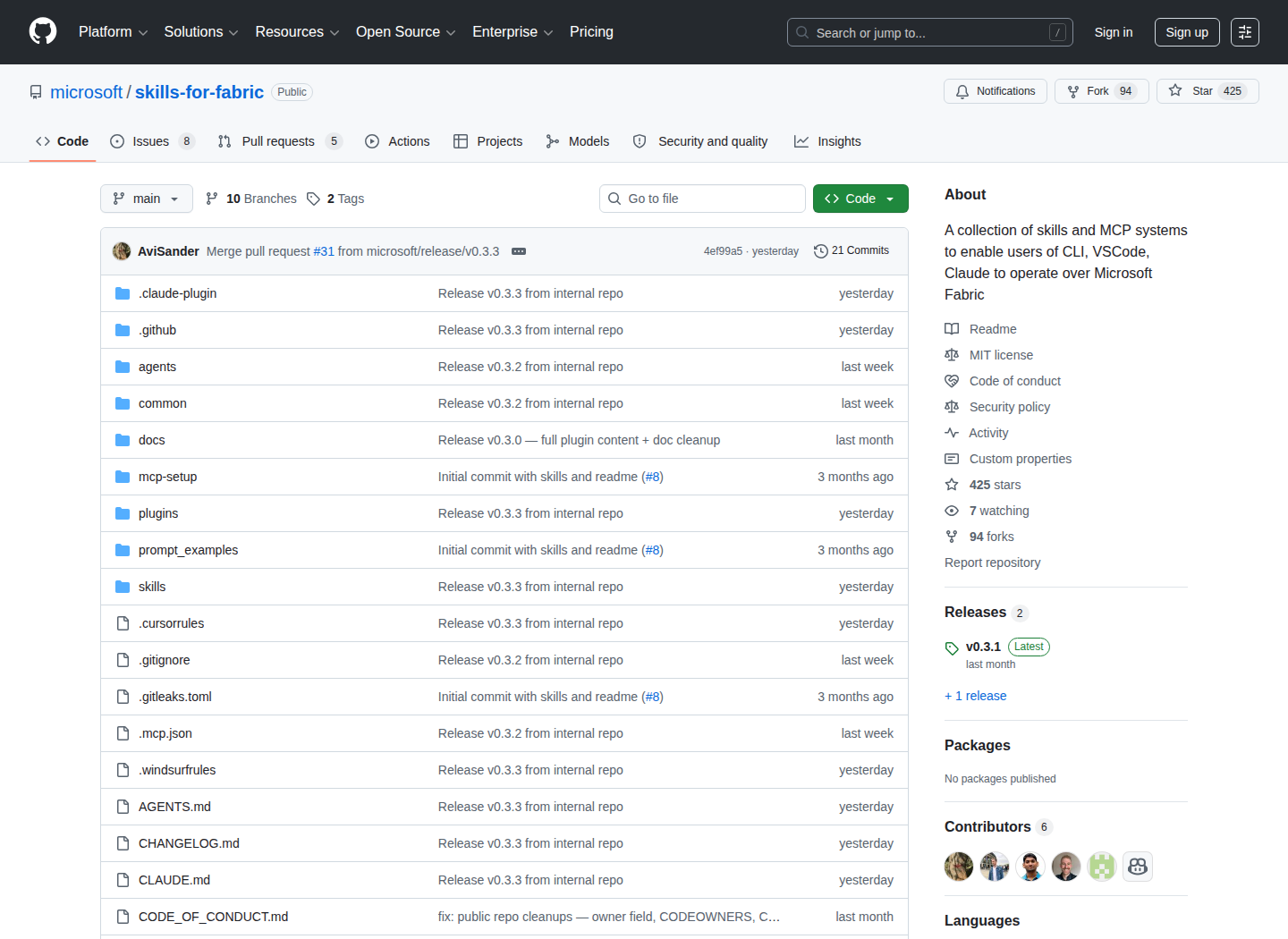
Task: Click the AviSander avatar image
Action: click(x=122, y=251)
